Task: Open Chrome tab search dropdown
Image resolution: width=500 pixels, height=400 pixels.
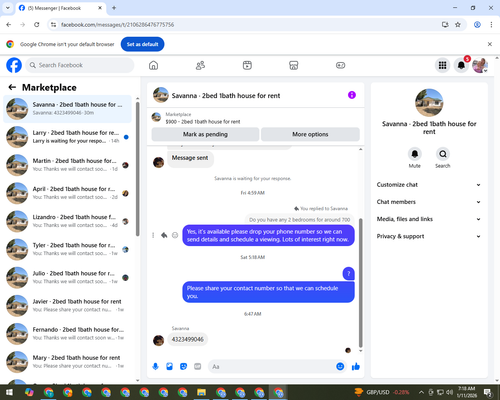Action: click(7, 8)
